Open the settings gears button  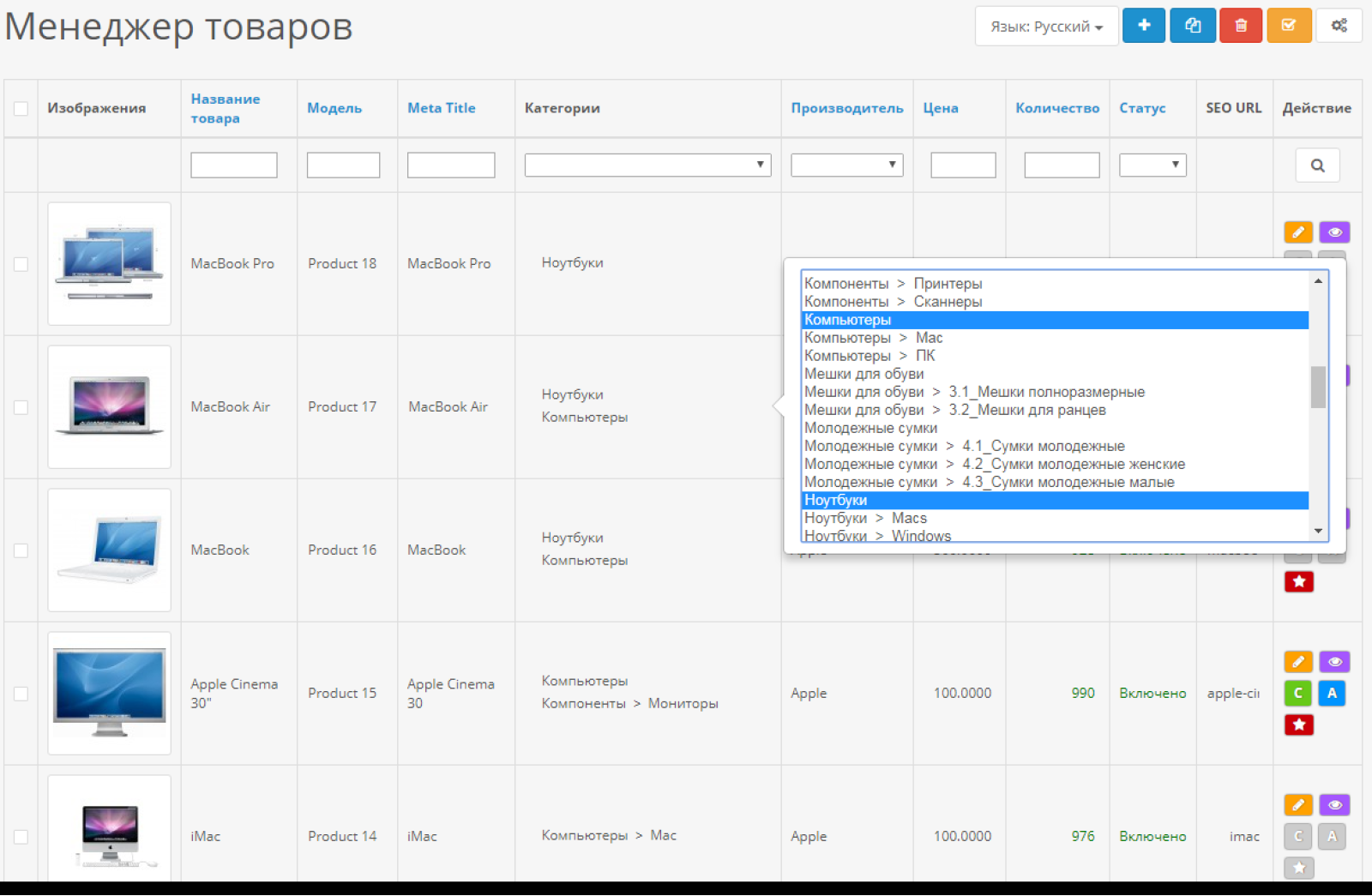(x=1339, y=26)
